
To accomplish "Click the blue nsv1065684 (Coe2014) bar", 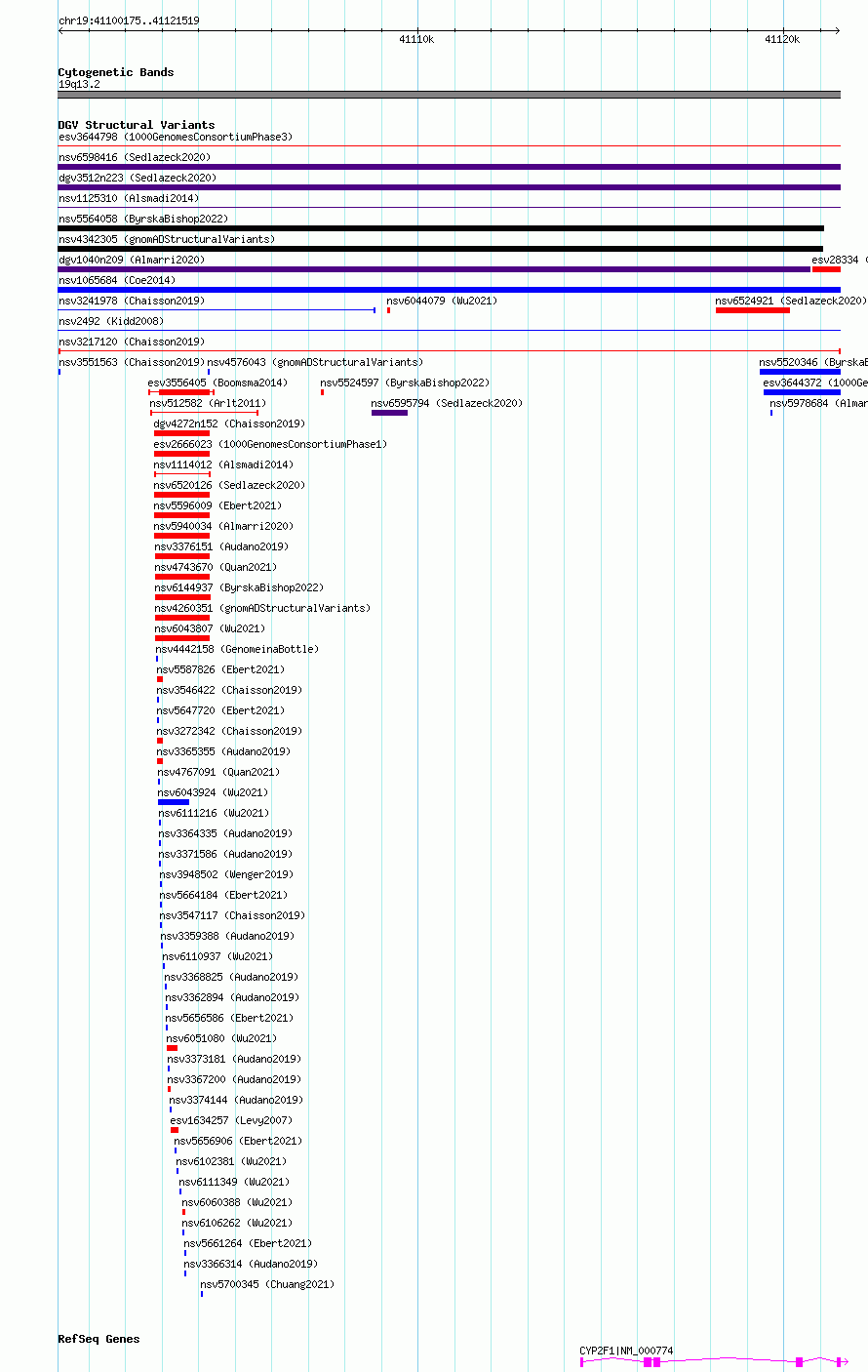I will (x=449, y=290).
